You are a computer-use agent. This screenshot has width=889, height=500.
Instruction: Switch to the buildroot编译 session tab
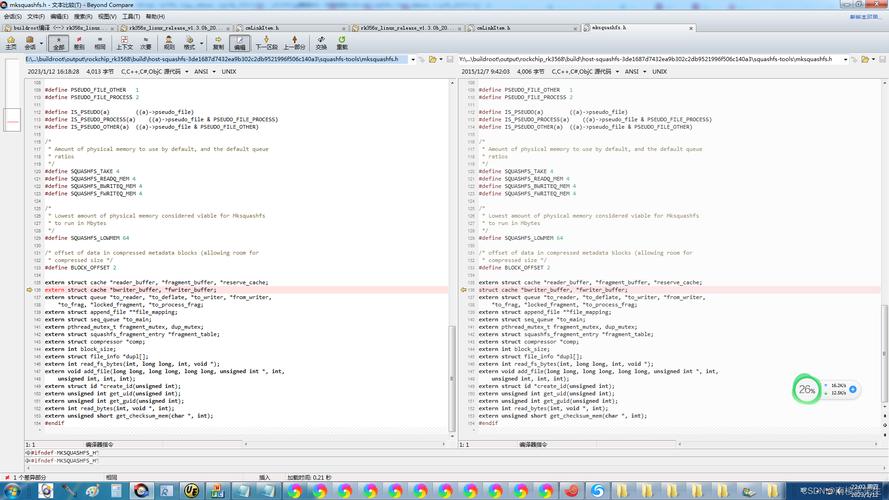click(x=59, y=28)
